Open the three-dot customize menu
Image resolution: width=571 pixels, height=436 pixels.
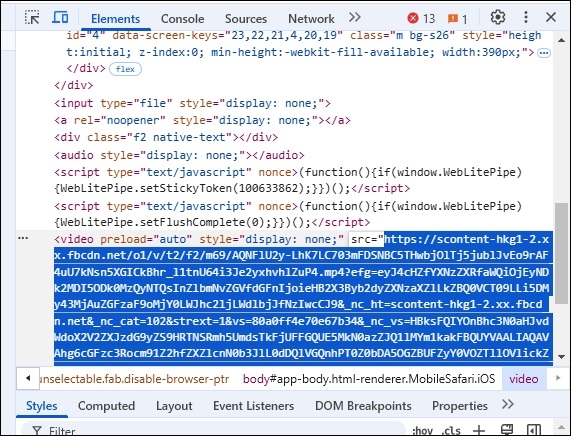tap(525, 17)
